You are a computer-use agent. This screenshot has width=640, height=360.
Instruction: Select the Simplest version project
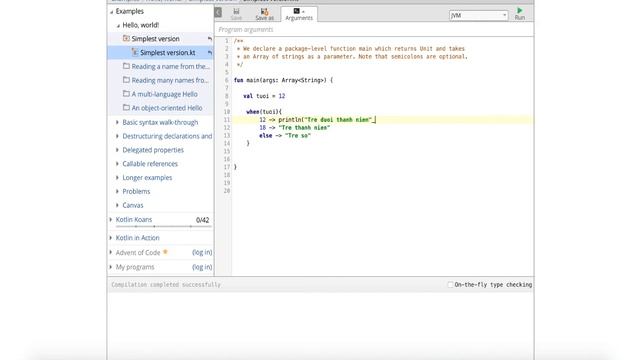point(156,39)
